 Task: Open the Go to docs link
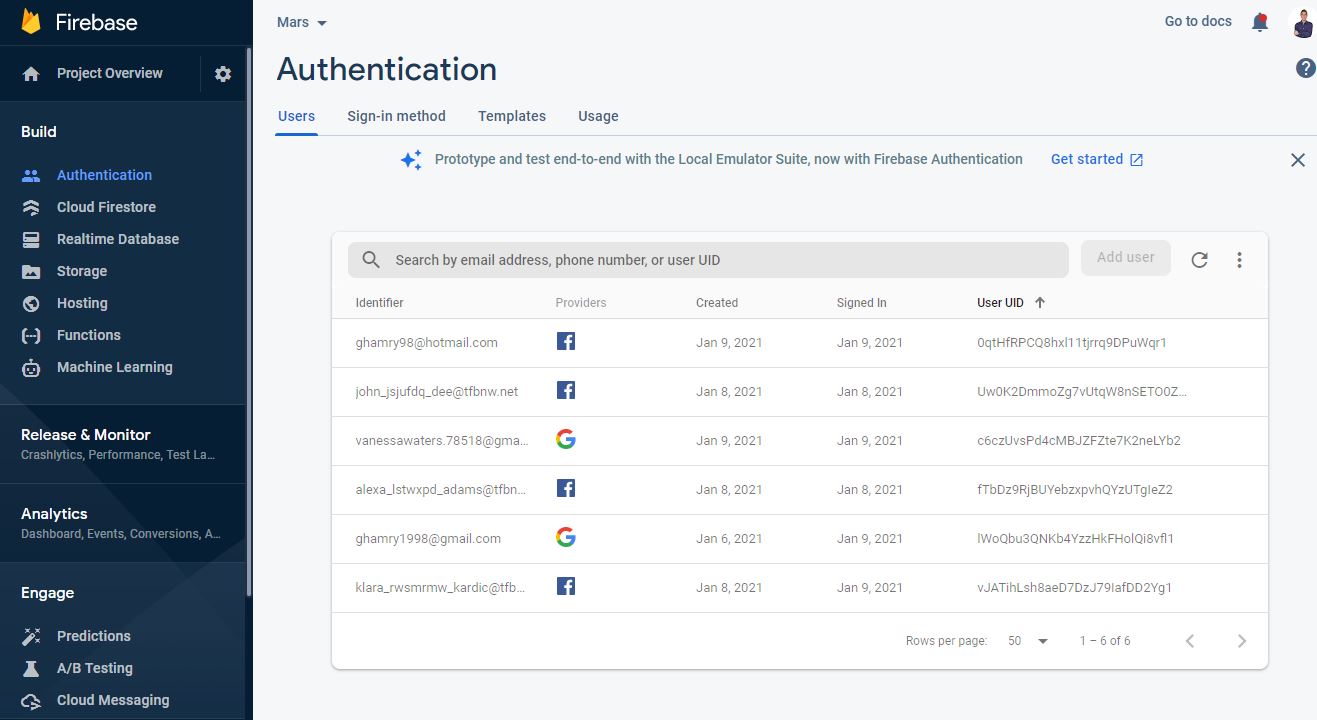coord(1198,21)
